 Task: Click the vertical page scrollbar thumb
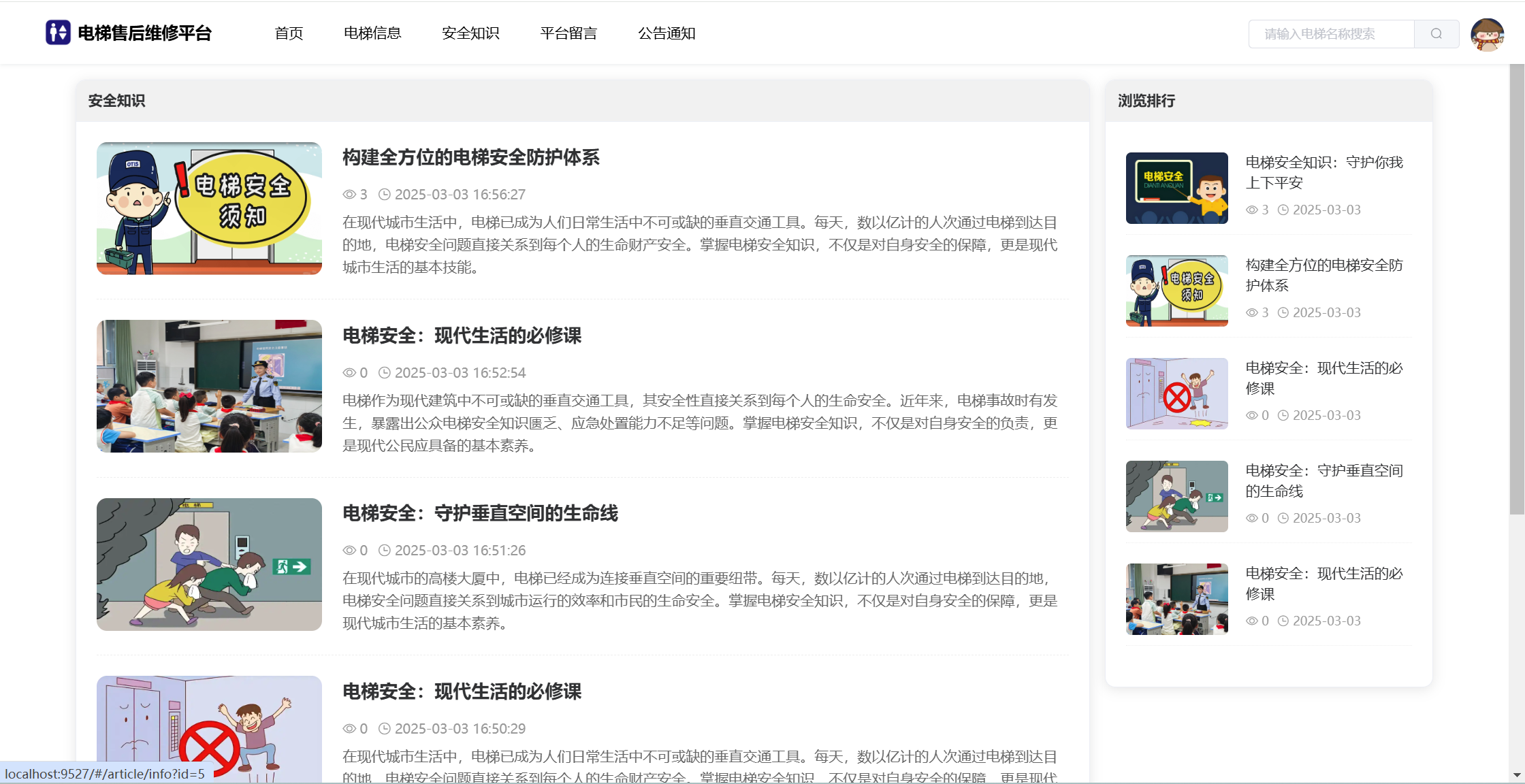pyautogui.click(x=1517, y=289)
